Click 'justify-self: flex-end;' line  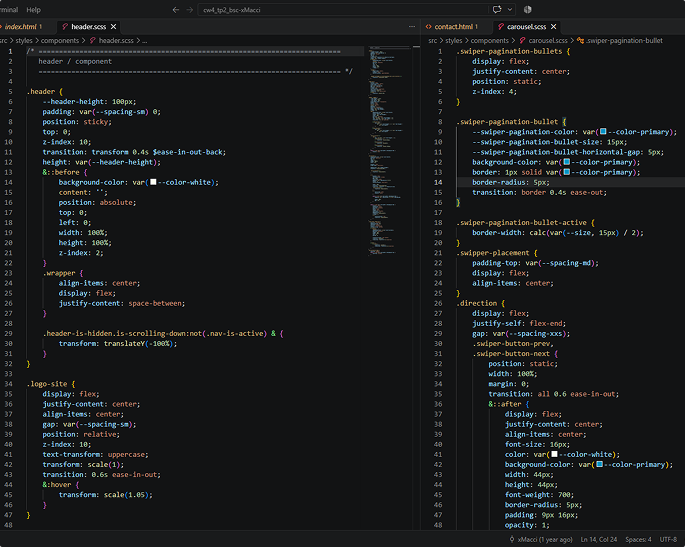coord(519,324)
